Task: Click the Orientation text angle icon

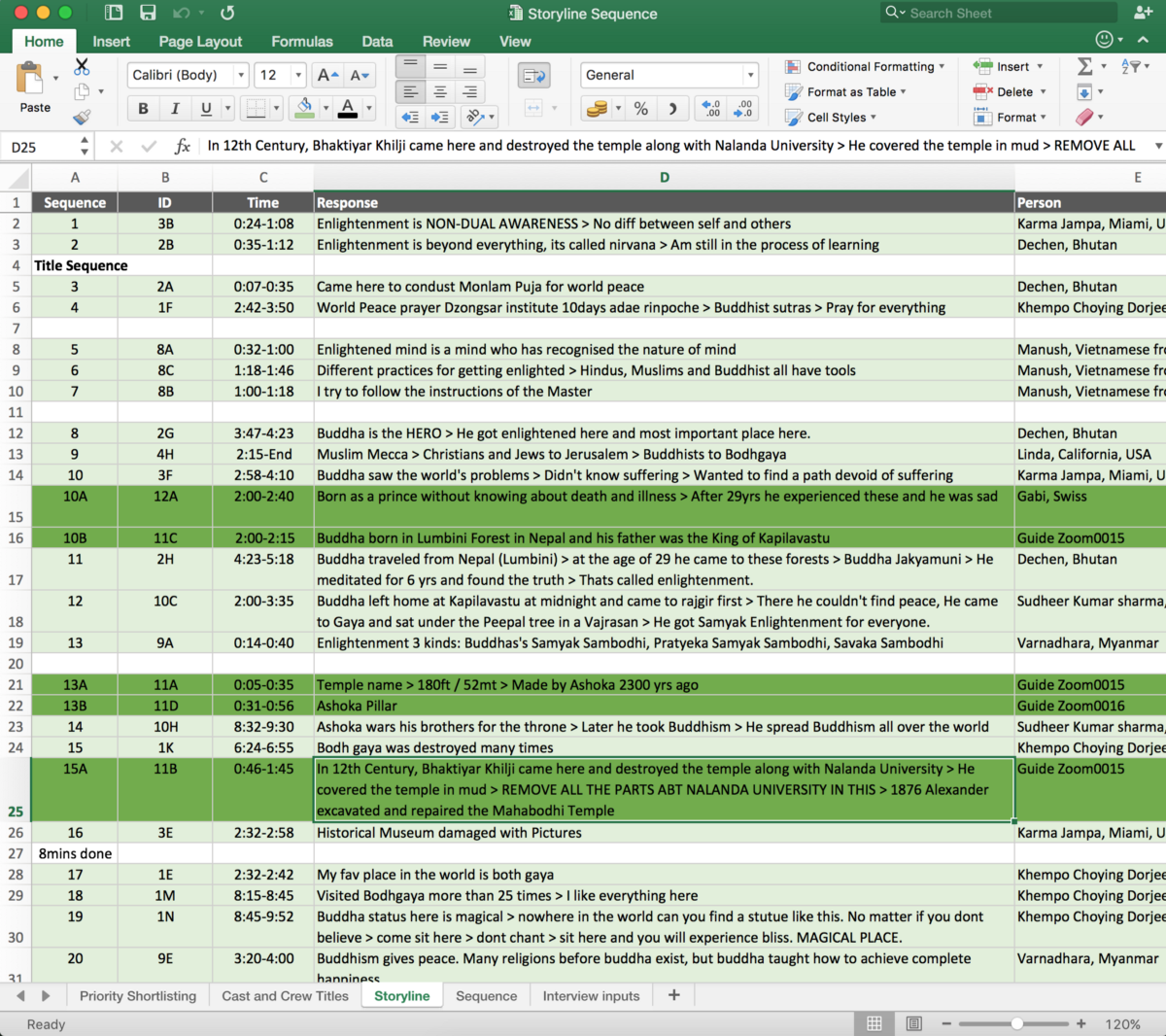Action: tap(474, 117)
